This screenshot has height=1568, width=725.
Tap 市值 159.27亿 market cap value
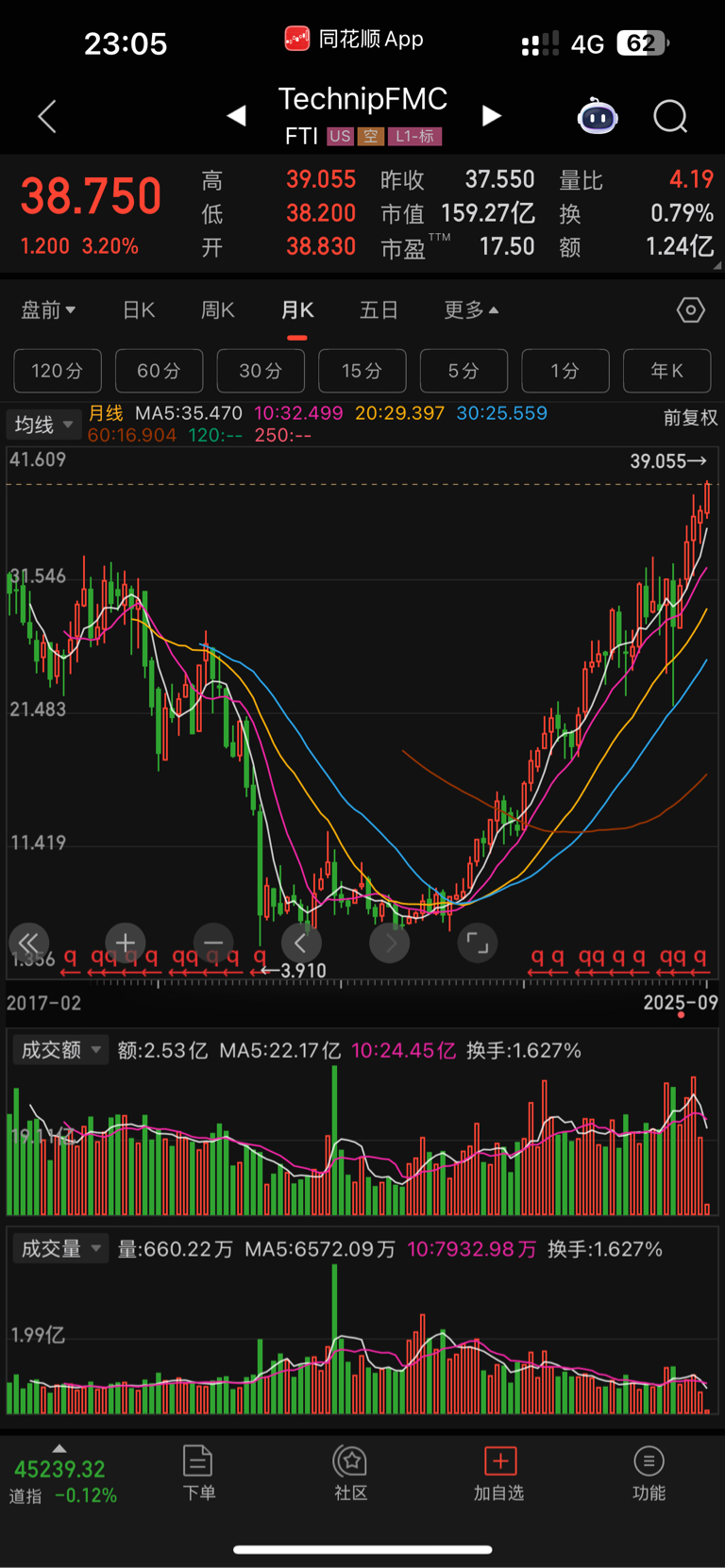click(458, 213)
